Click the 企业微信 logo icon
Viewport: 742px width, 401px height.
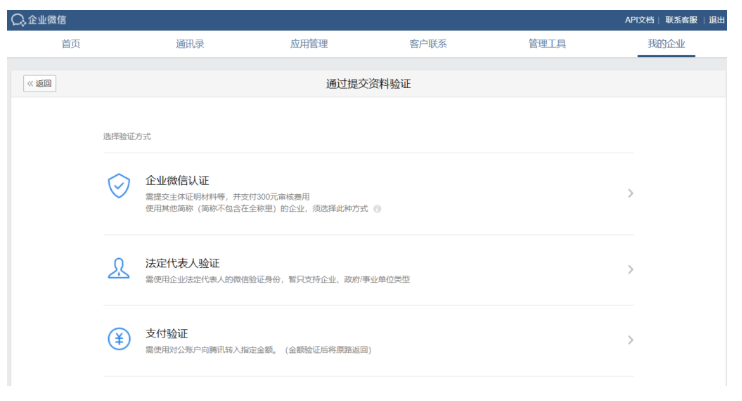pyautogui.click(x=18, y=20)
